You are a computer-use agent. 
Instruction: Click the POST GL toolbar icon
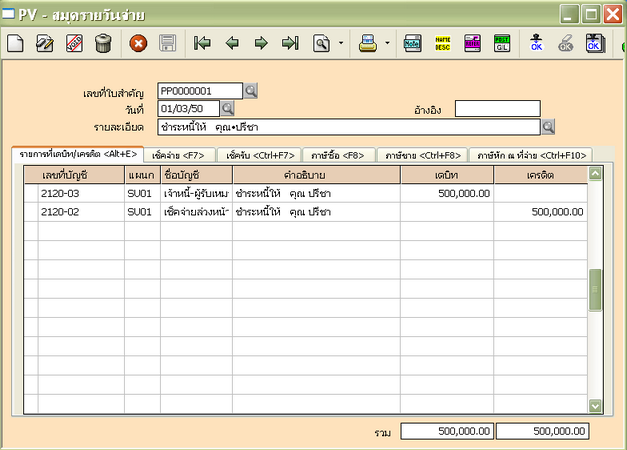tap(502, 43)
